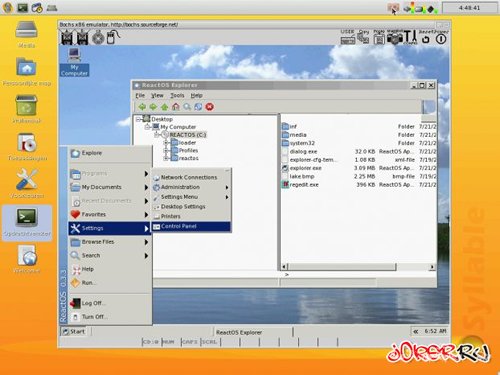Click the Bochs Power button icon
The image size is (500, 375).
coord(441,39)
